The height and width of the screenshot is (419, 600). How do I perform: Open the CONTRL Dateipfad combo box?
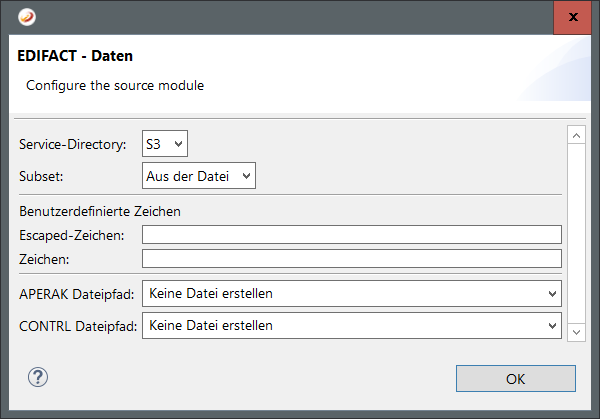[352, 325]
